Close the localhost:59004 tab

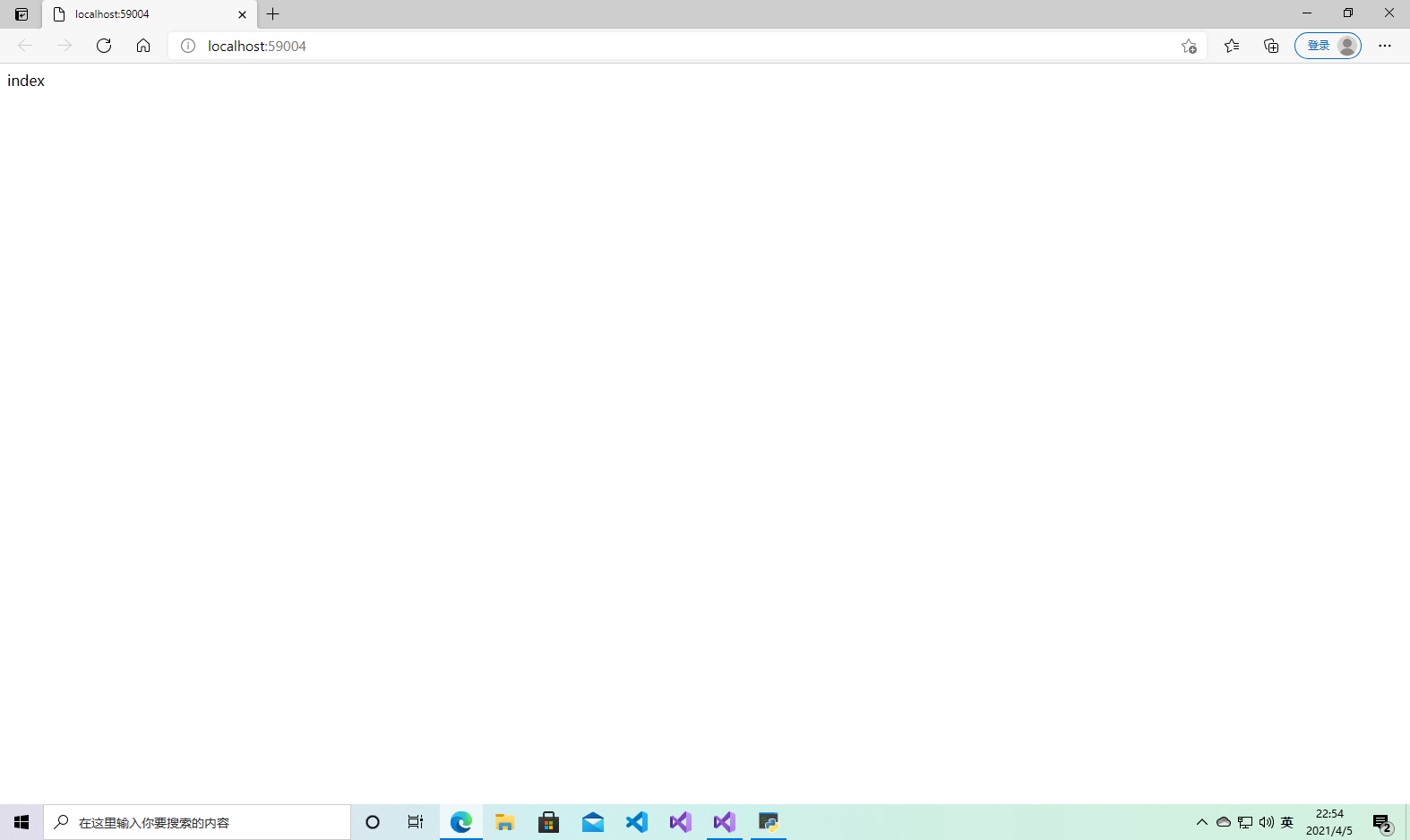[242, 14]
